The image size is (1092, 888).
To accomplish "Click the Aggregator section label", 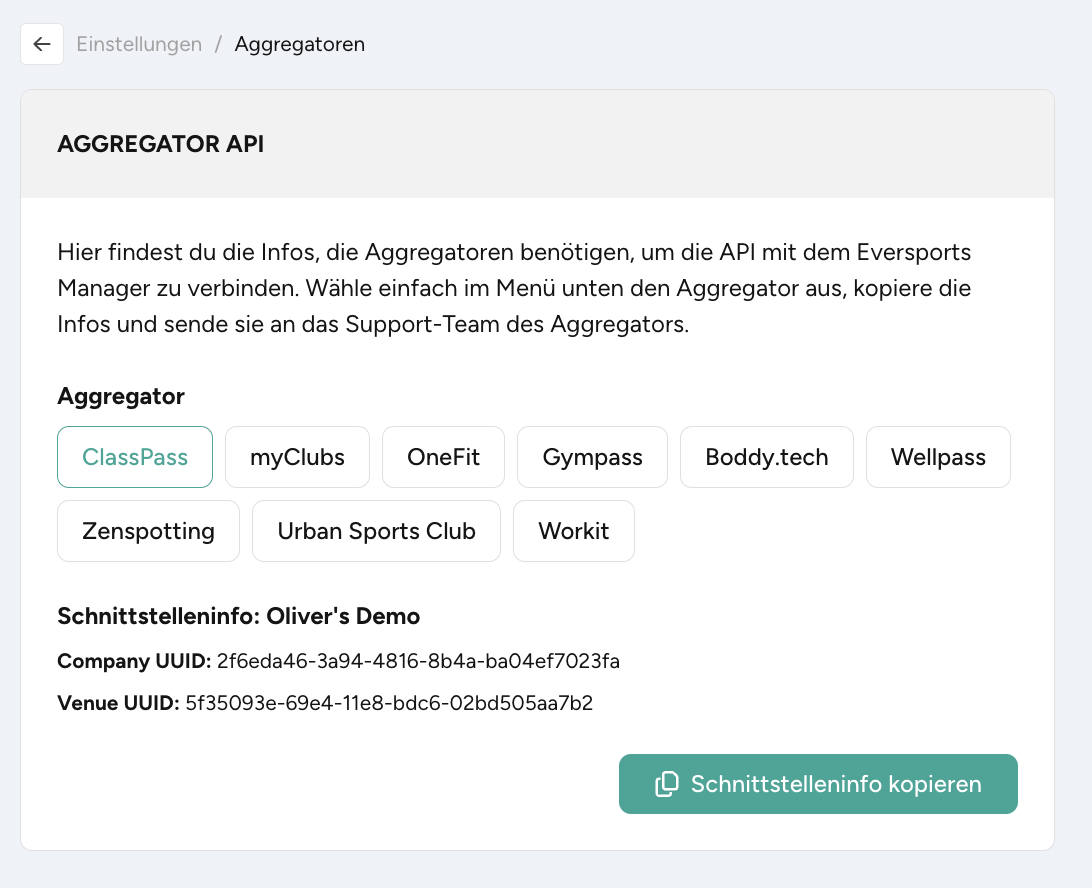I will pos(121,396).
